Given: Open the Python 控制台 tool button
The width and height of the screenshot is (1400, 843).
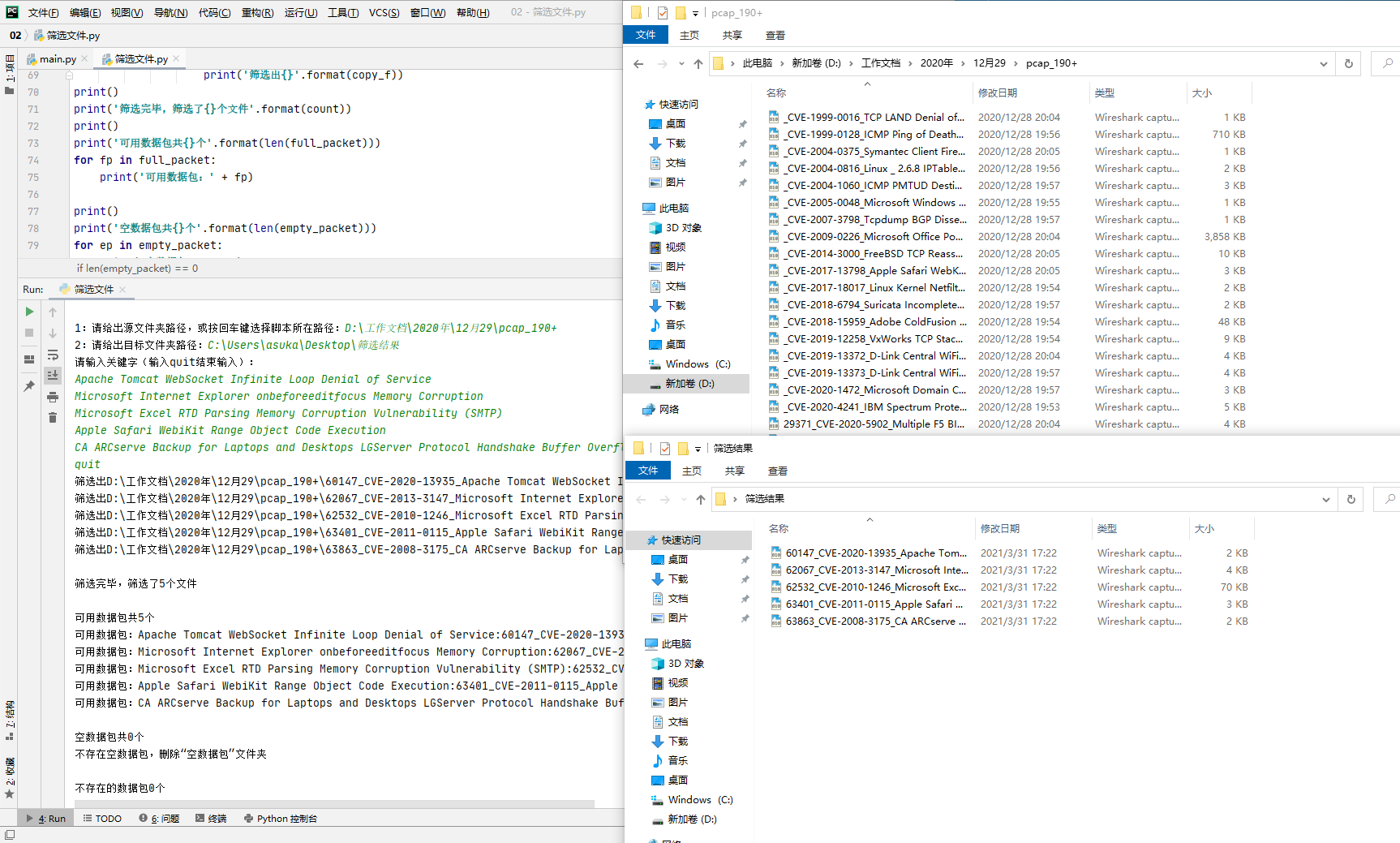Looking at the screenshot, I should pyautogui.click(x=280, y=819).
